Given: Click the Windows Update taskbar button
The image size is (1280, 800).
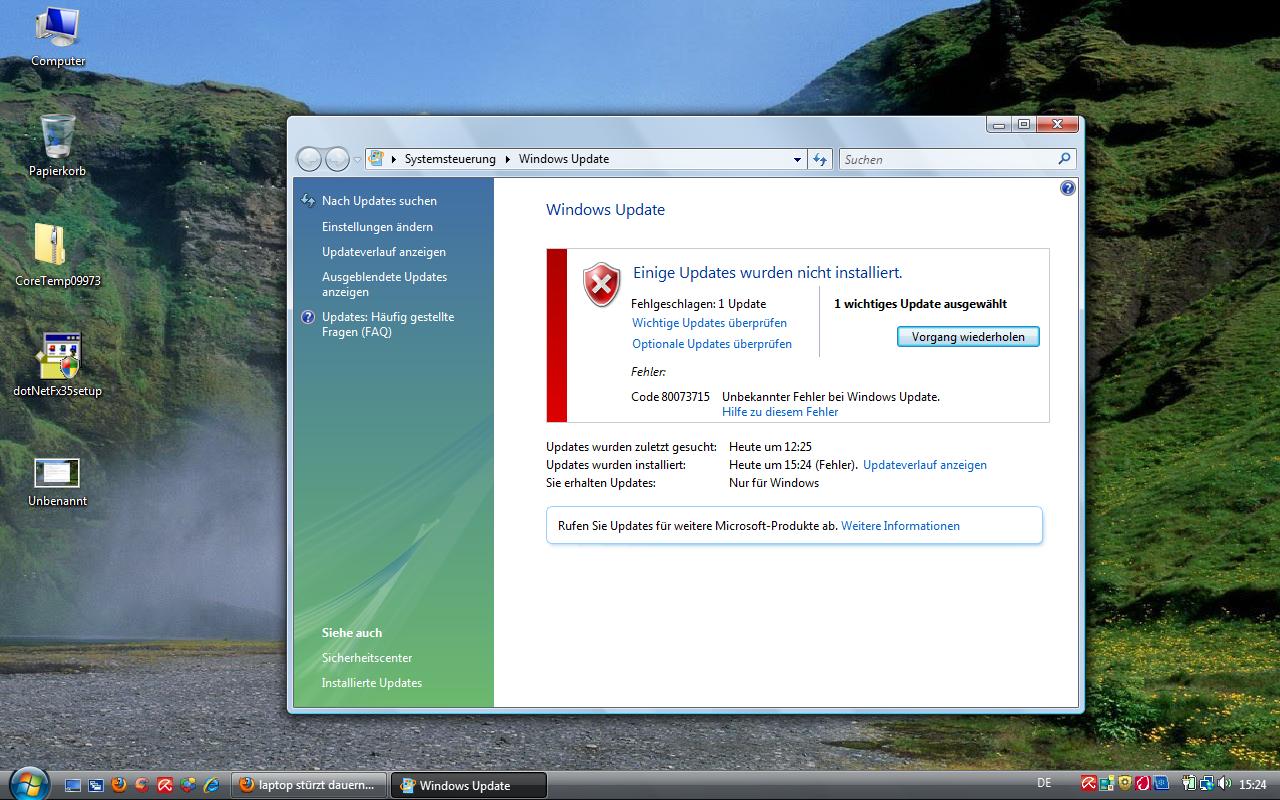Looking at the screenshot, I should [468, 785].
